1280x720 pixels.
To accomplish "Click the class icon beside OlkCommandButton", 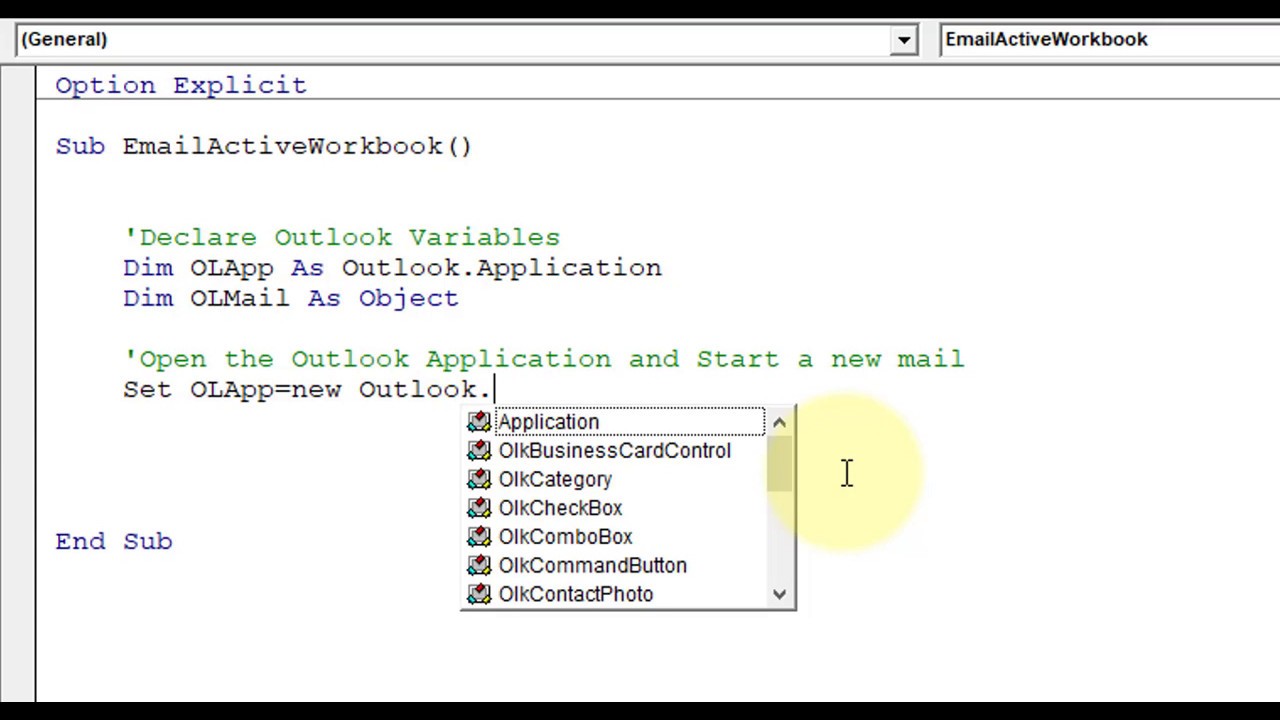I will click(479, 566).
